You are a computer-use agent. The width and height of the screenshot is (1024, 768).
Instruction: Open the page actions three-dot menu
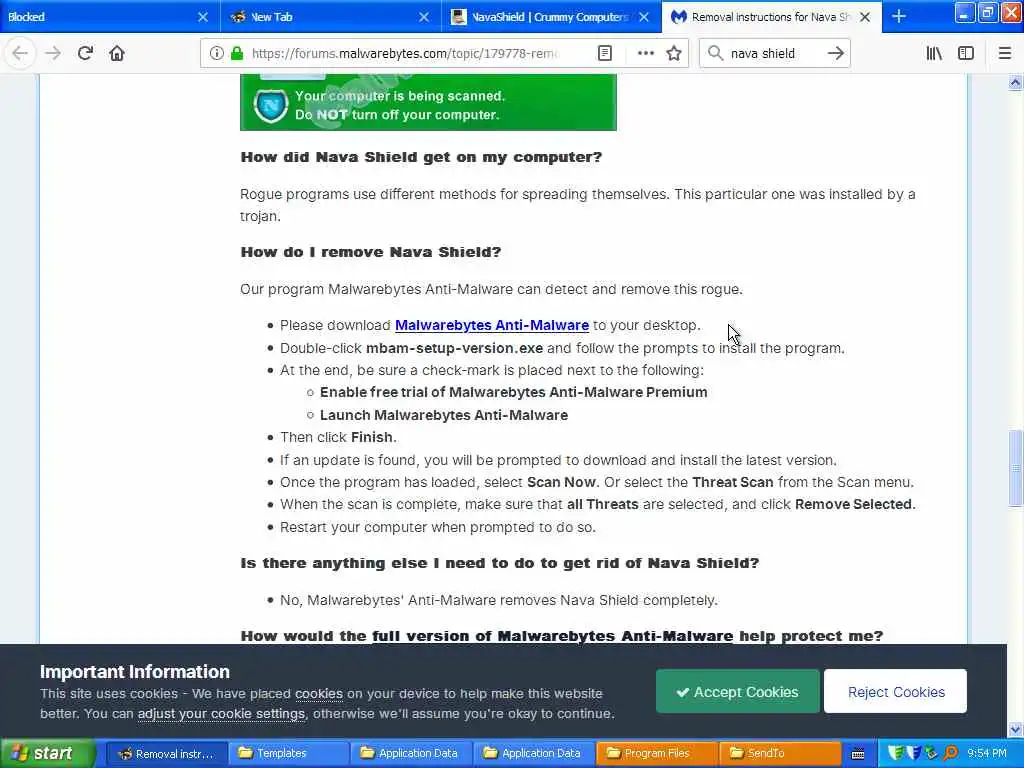[645, 53]
